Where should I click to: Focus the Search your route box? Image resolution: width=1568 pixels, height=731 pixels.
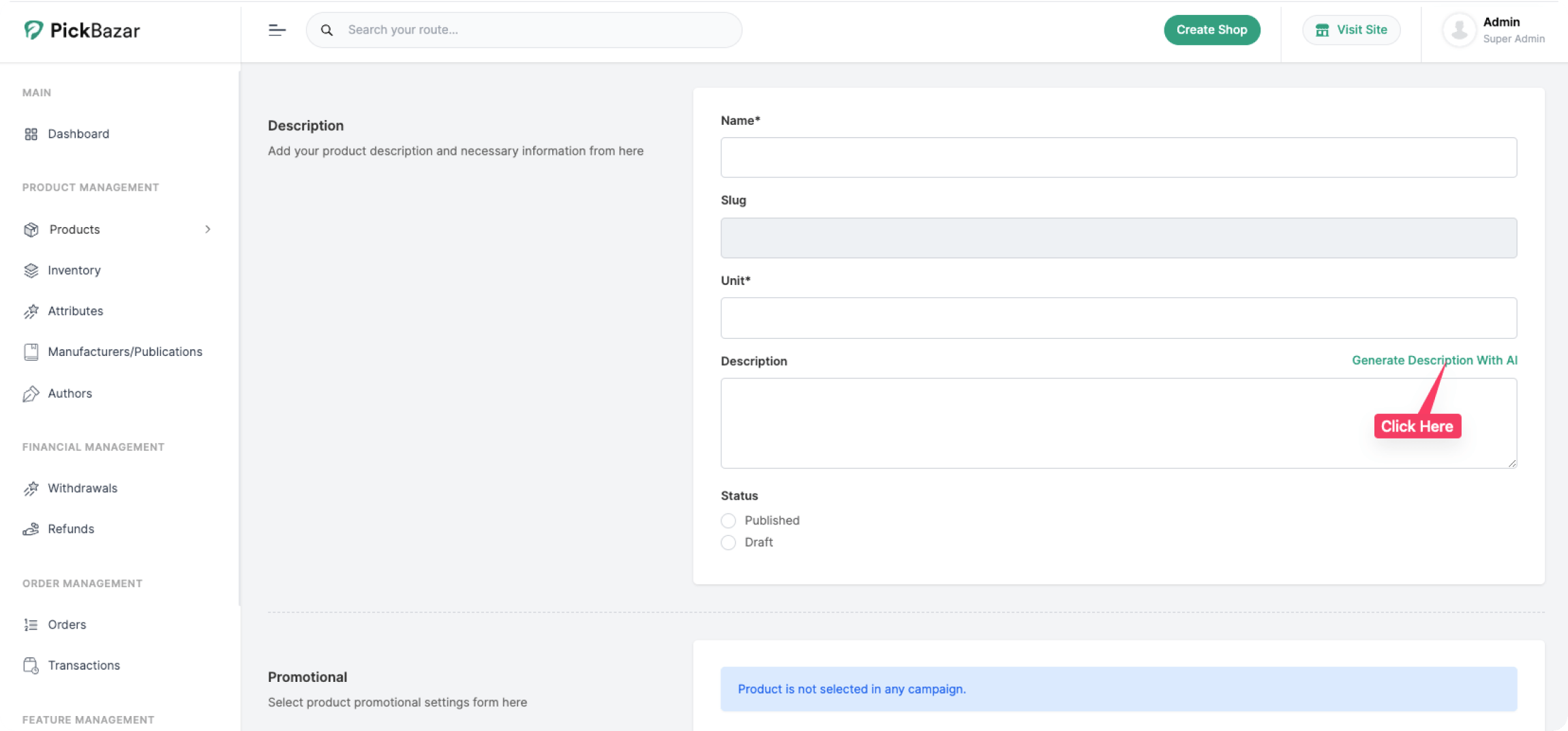[524, 30]
